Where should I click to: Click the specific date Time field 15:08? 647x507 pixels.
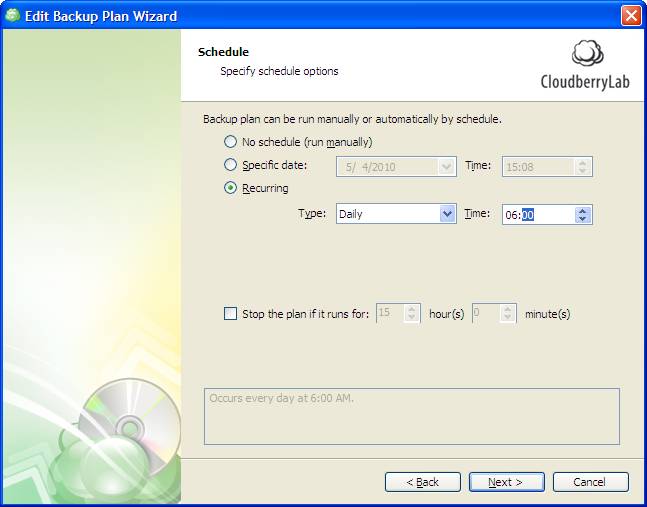click(547, 167)
